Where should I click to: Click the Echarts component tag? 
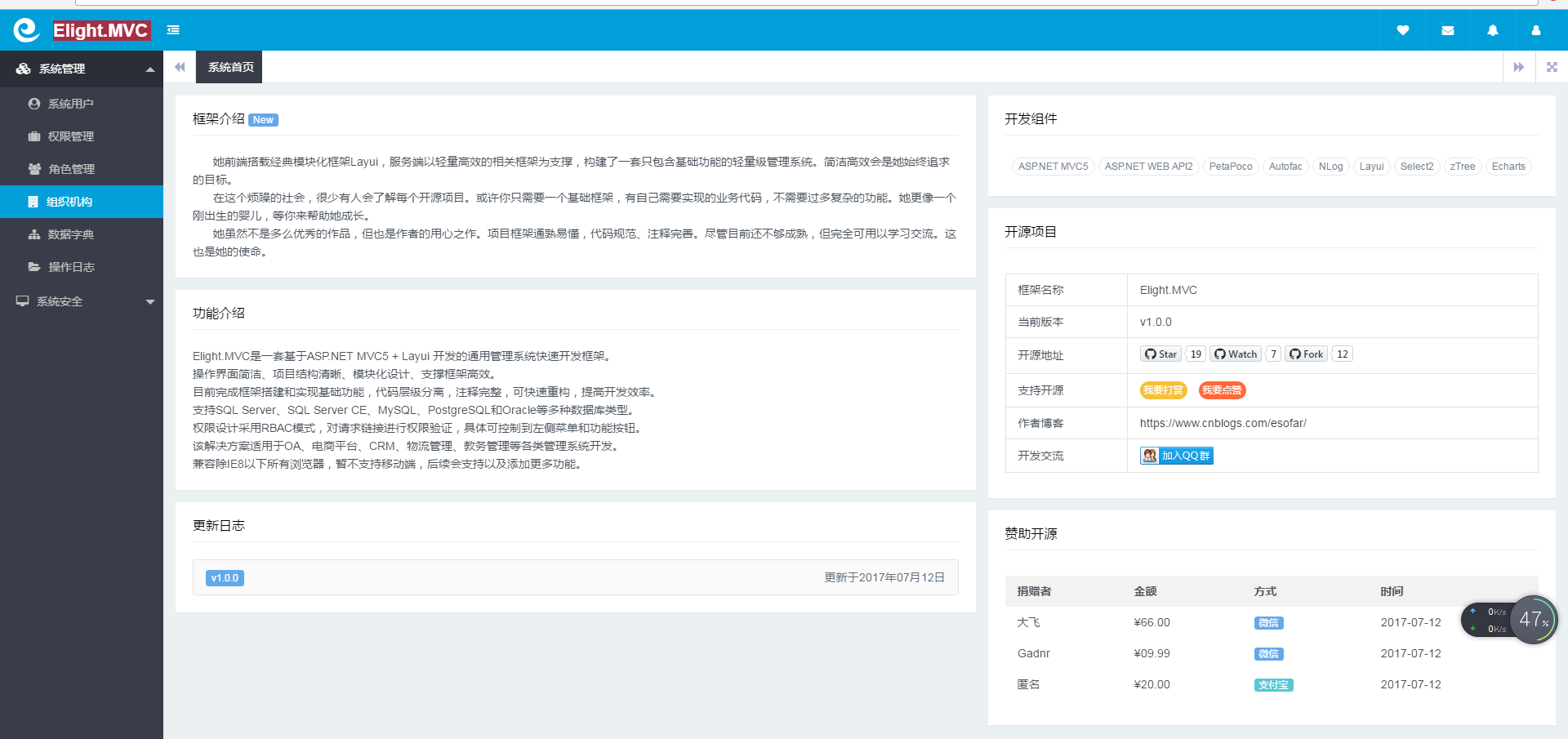1508,167
